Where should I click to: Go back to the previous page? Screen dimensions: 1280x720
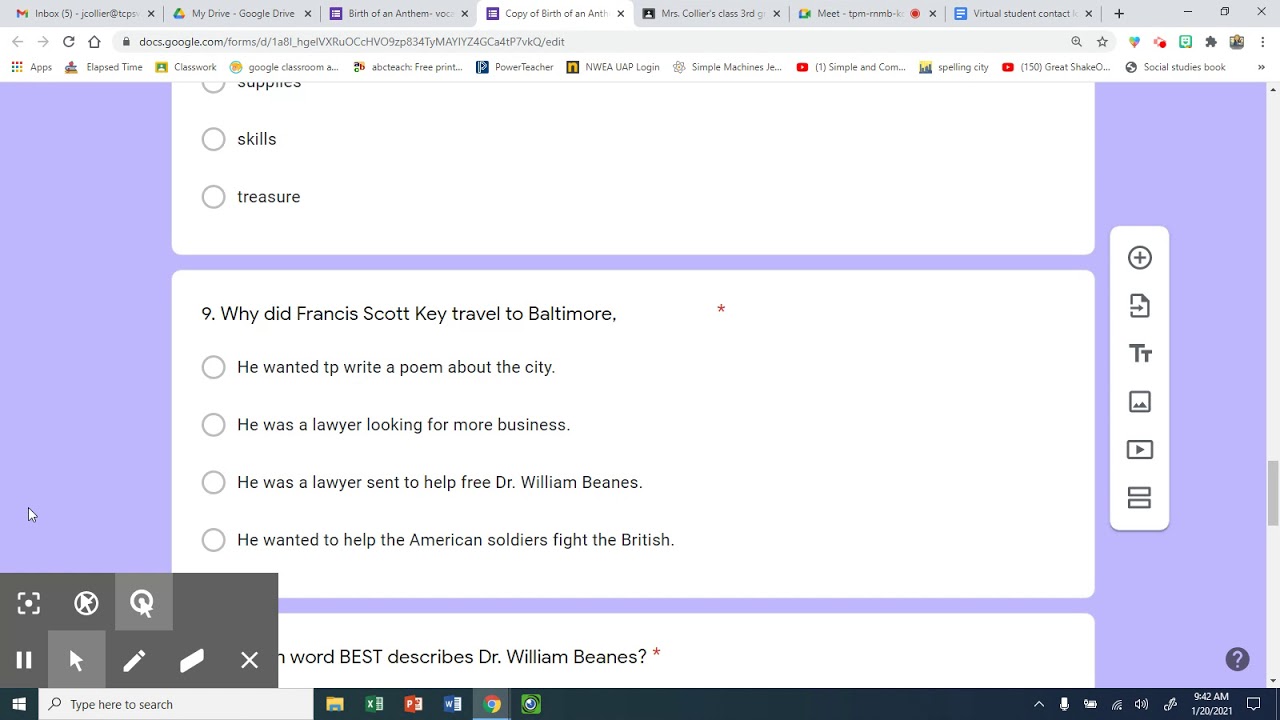pyautogui.click(x=17, y=42)
